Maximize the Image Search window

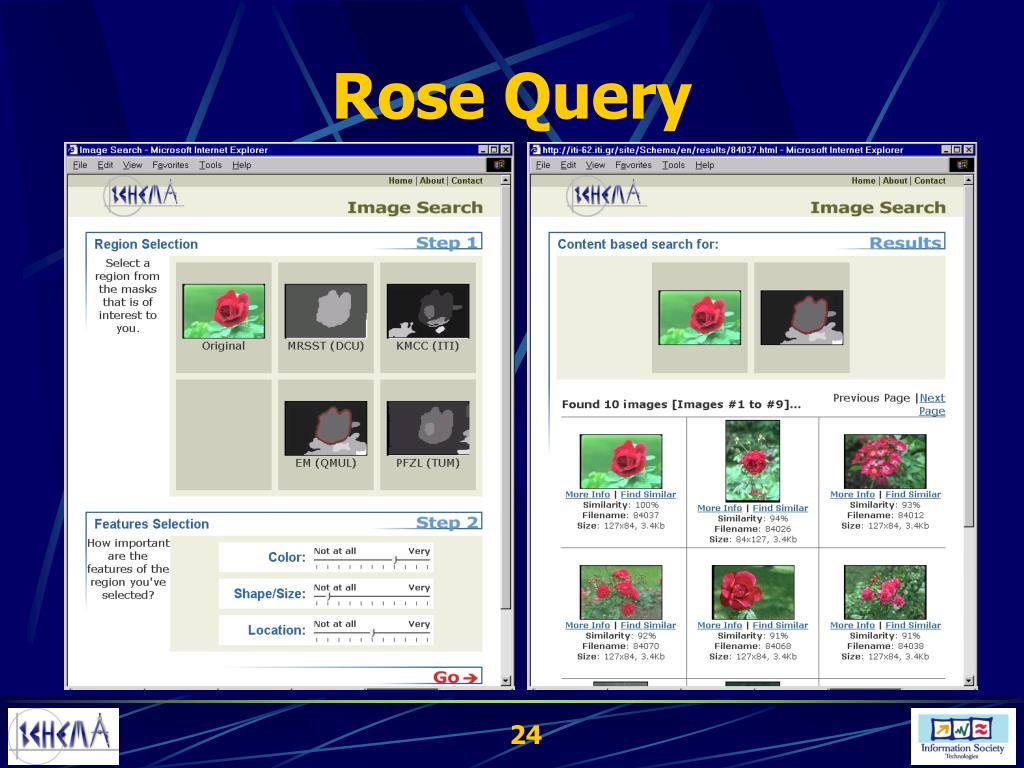click(x=494, y=150)
